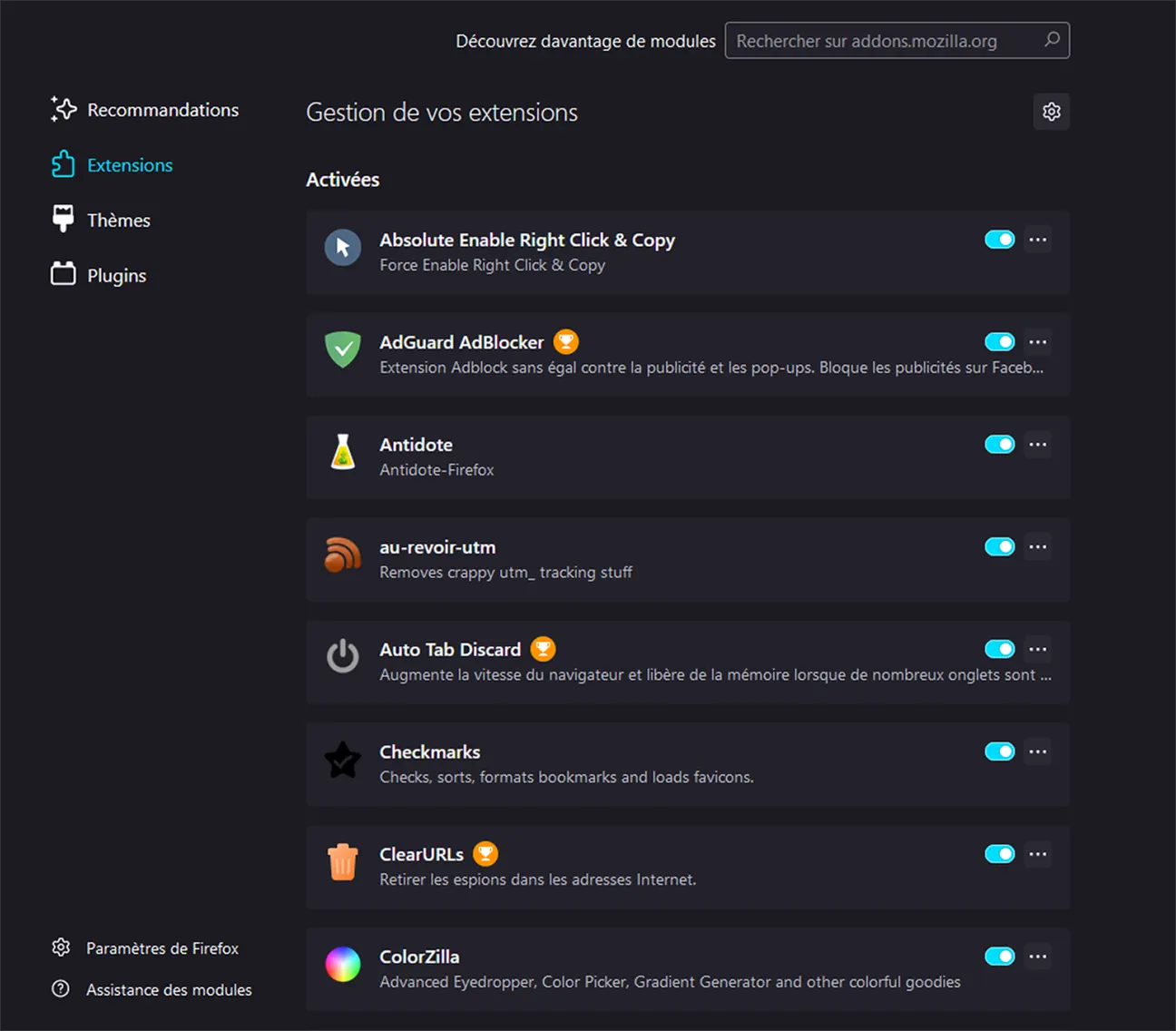This screenshot has height=1031, width=1176.
Task: Click the AdGuard AdBlocker green shield icon
Action: pyautogui.click(x=343, y=349)
